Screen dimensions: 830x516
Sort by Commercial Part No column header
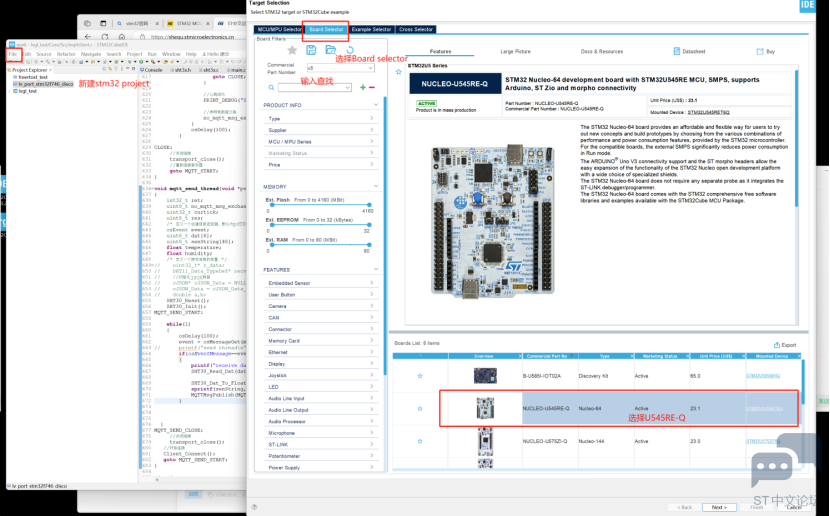(547, 356)
